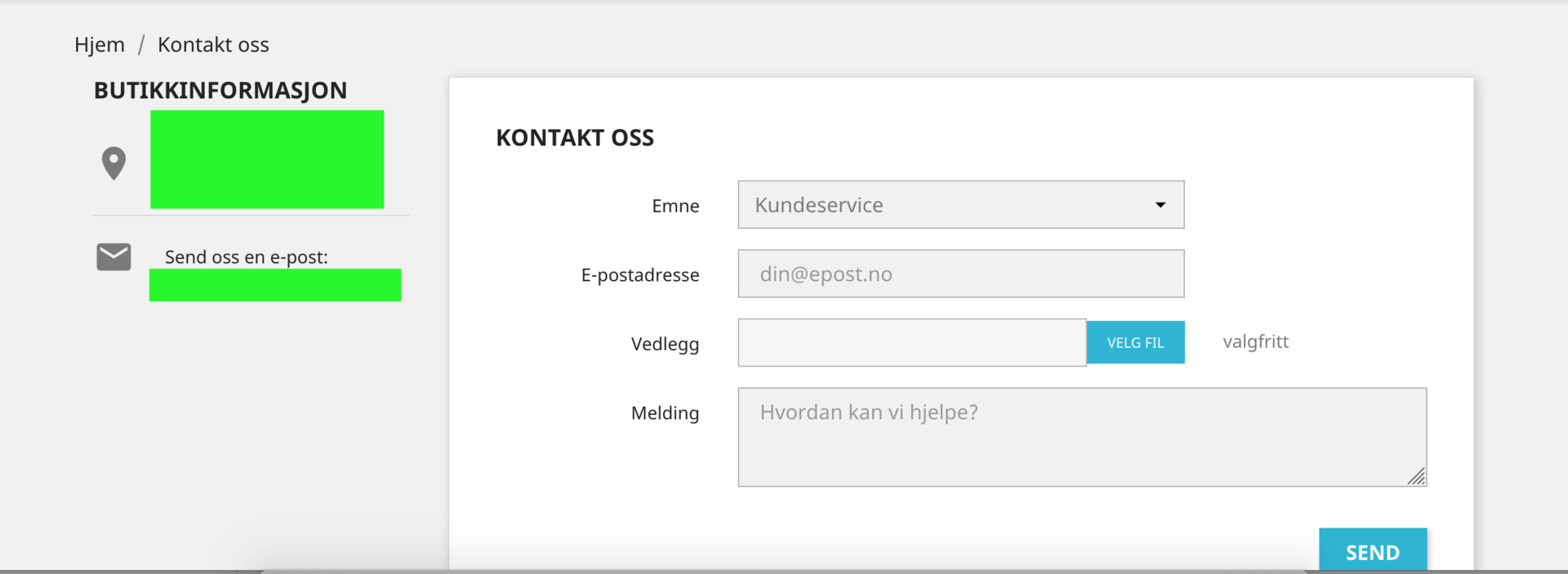Click the valgfritt hint text

coord(1255,342)
